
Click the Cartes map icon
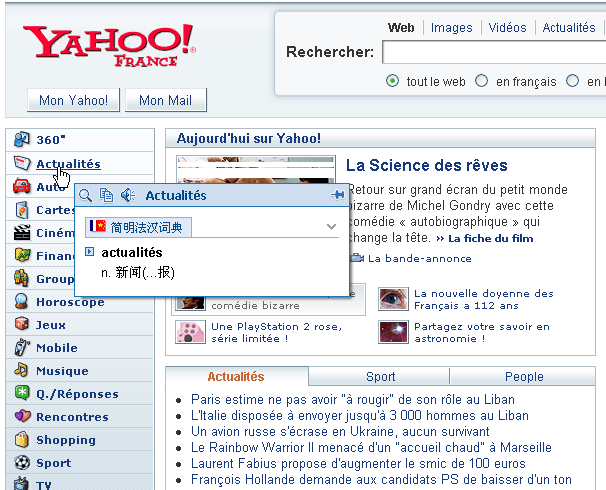(x=22, y=209)
